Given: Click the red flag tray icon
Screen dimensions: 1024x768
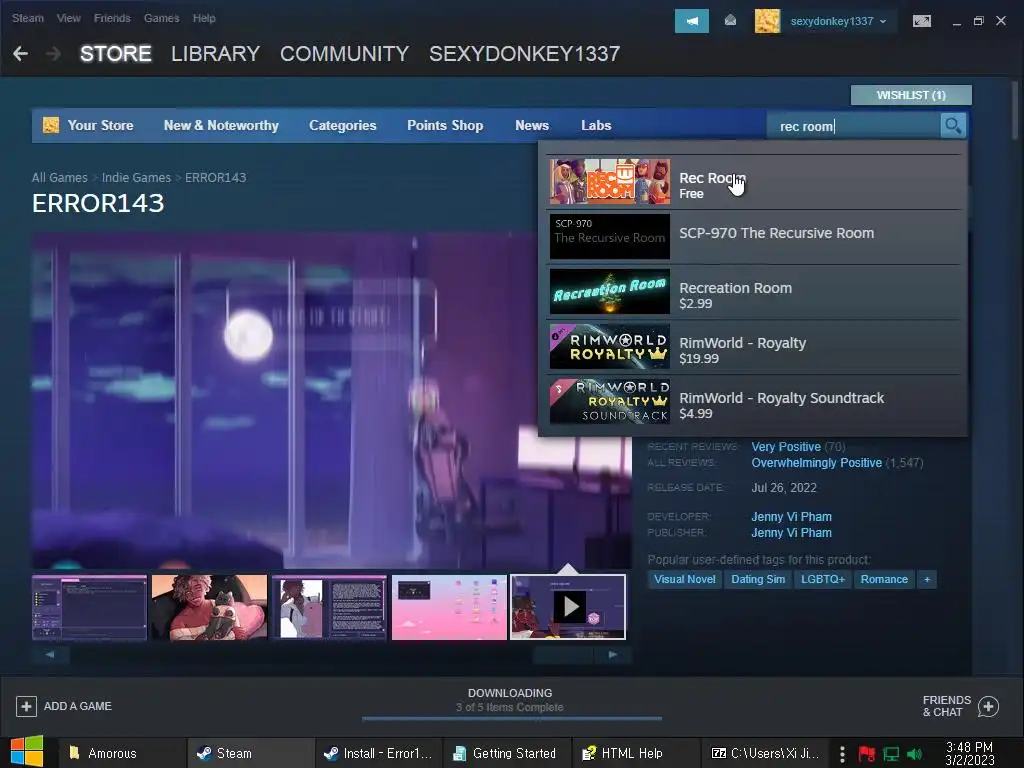Looking at the screenshot, I should tap(867, 754).
